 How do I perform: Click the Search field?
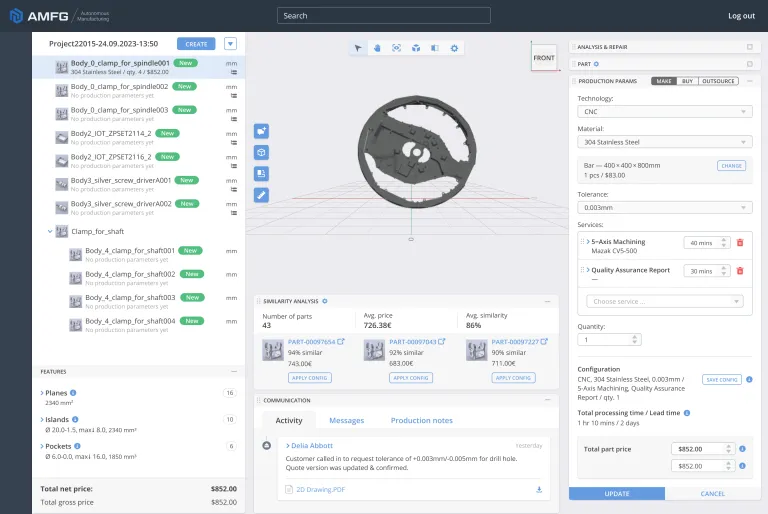click(x=384, y=16)
